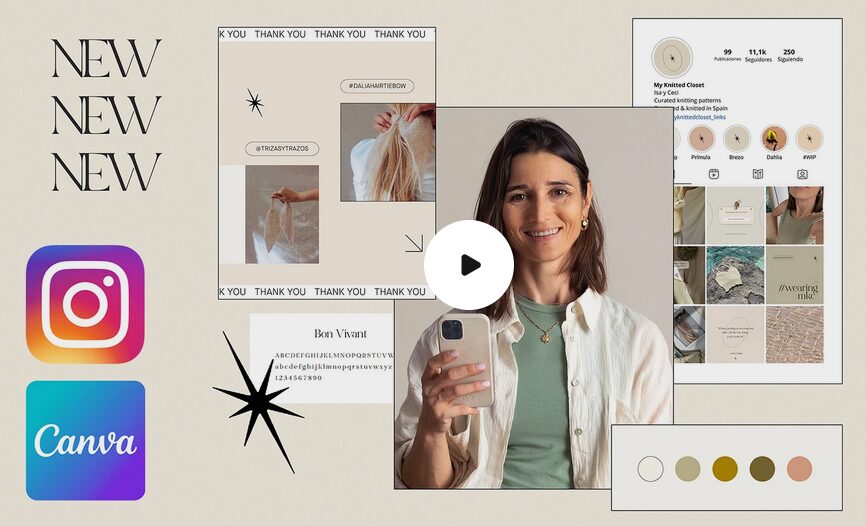Click the diagonal arrow on thank-you card
The image size is (866, 526).
[414, 243]
